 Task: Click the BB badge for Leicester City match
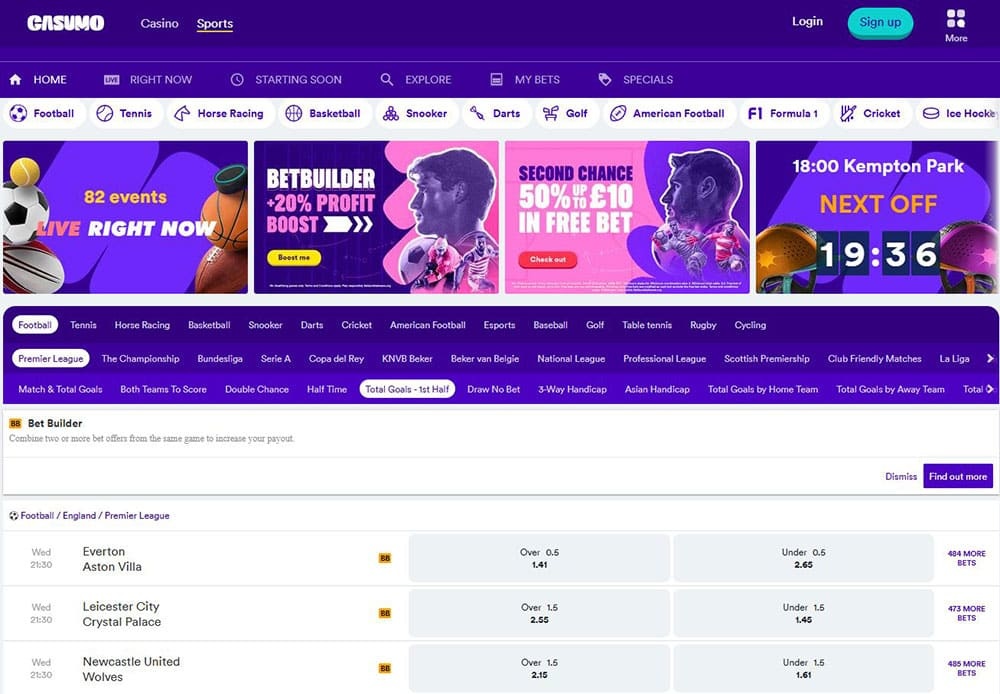pyautogui.click(x=385, y=613)
